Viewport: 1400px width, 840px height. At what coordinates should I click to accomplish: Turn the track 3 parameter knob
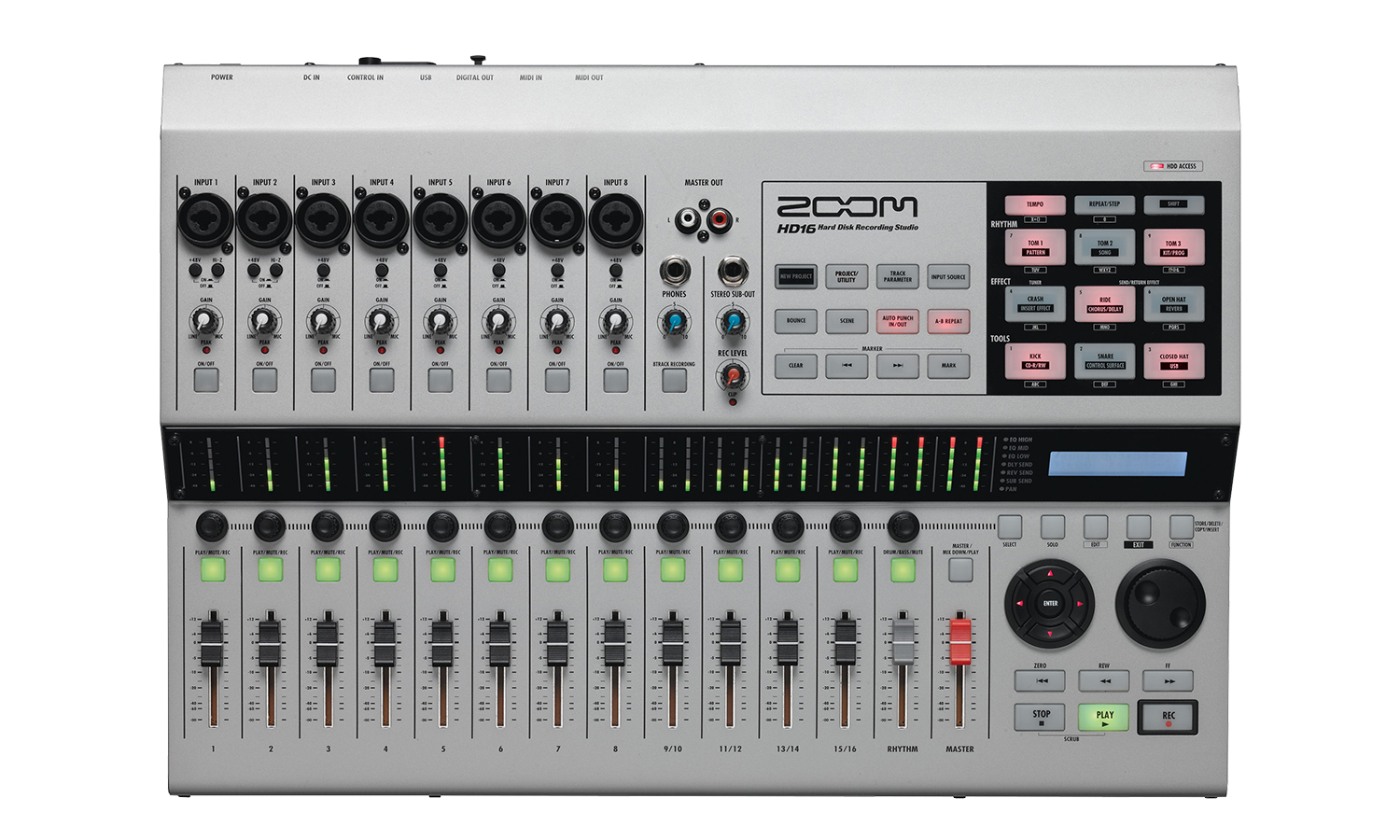328,526
